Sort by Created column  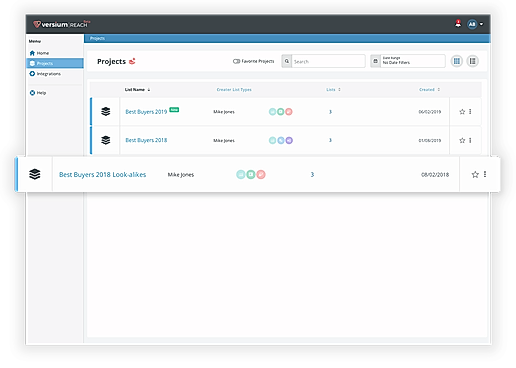[x=429, y=90]
